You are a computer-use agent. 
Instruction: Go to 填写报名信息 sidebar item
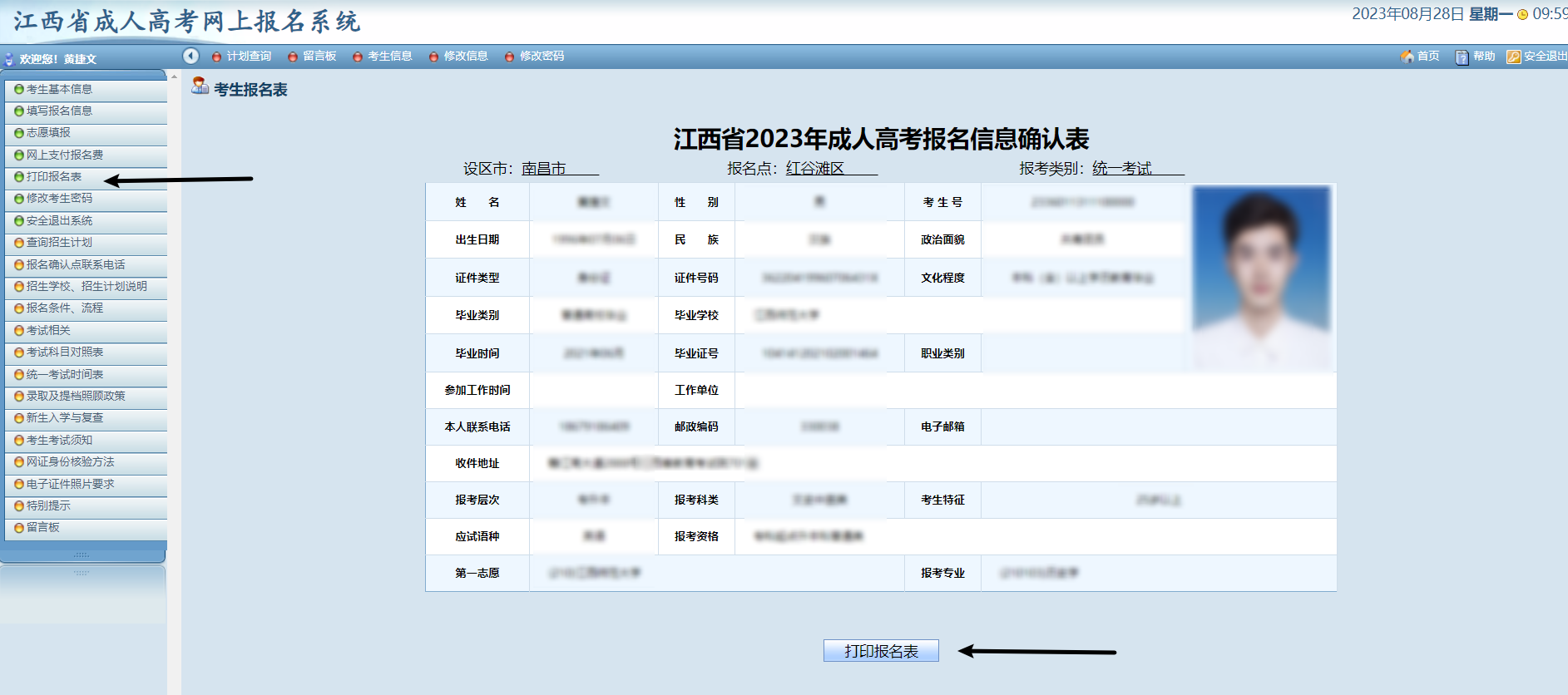(59, 111)
